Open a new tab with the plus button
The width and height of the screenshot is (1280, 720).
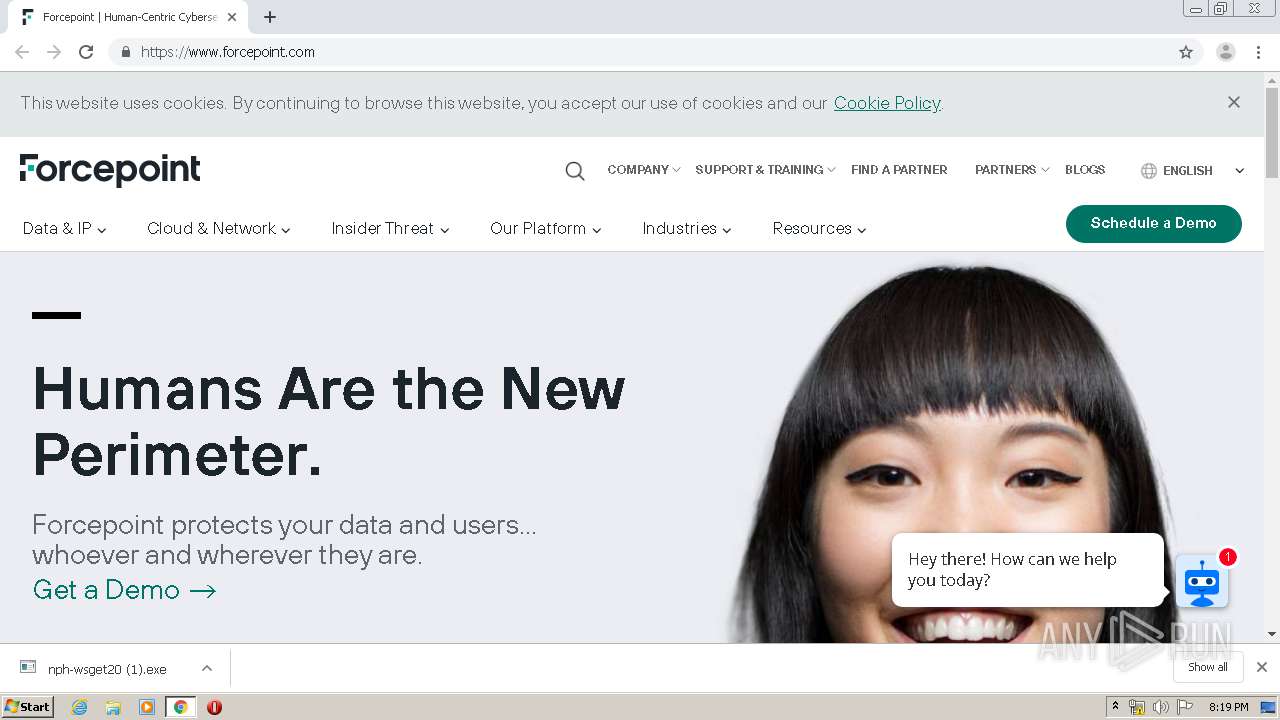tap(270, 17)
